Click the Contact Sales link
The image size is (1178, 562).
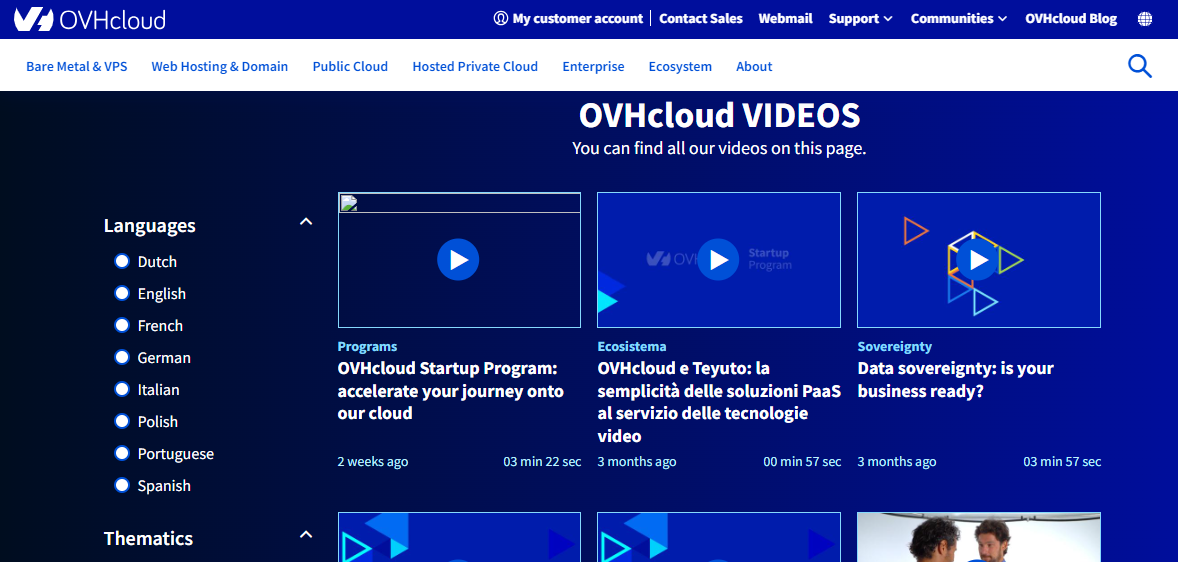point(701,19)
